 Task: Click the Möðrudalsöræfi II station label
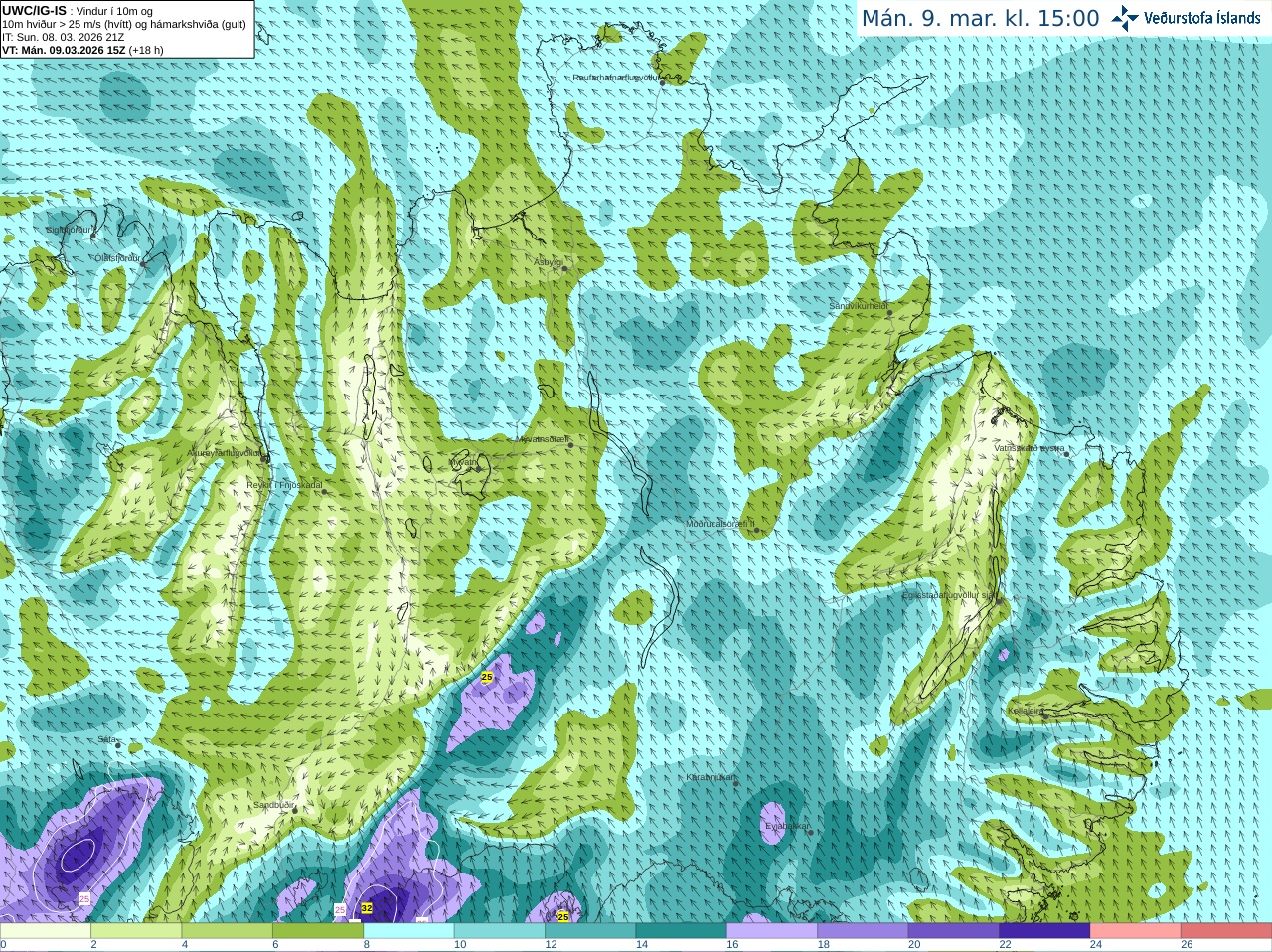pyautogui.click(x=719, y=524)
